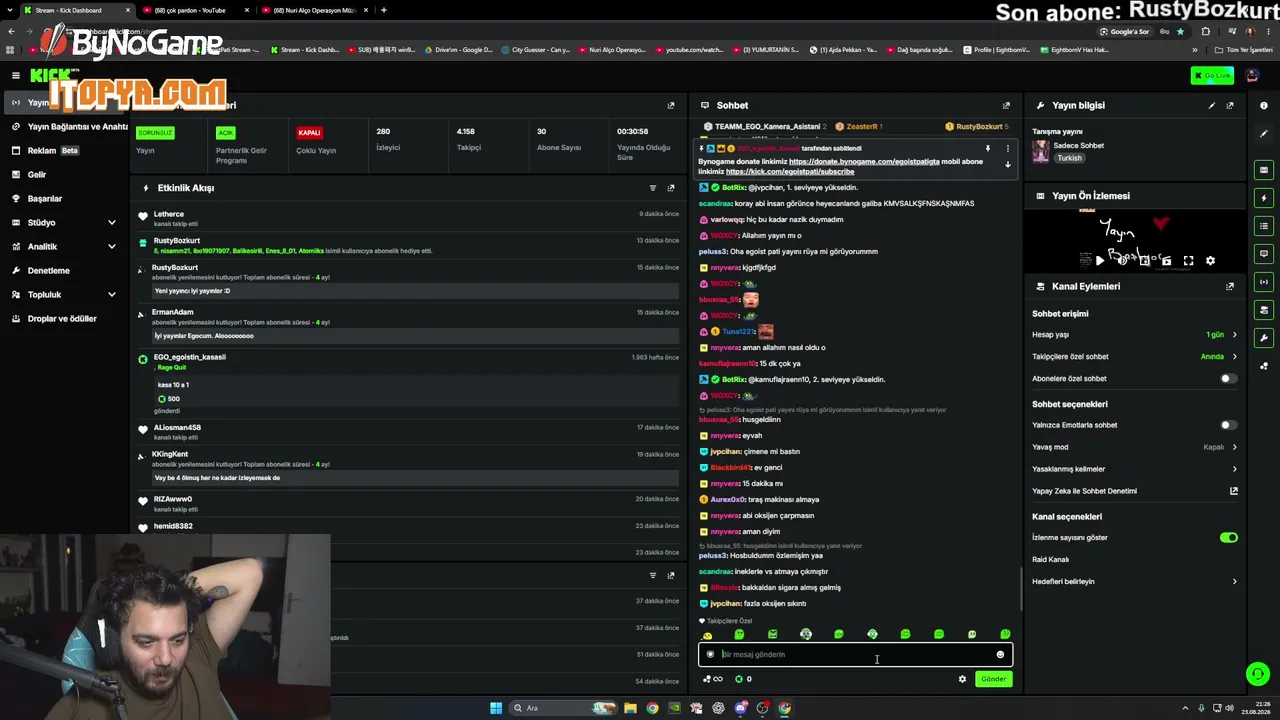1280x720 pixels.
Task: Open pinned message three-dot options
Action: (x=1007, y=149)
